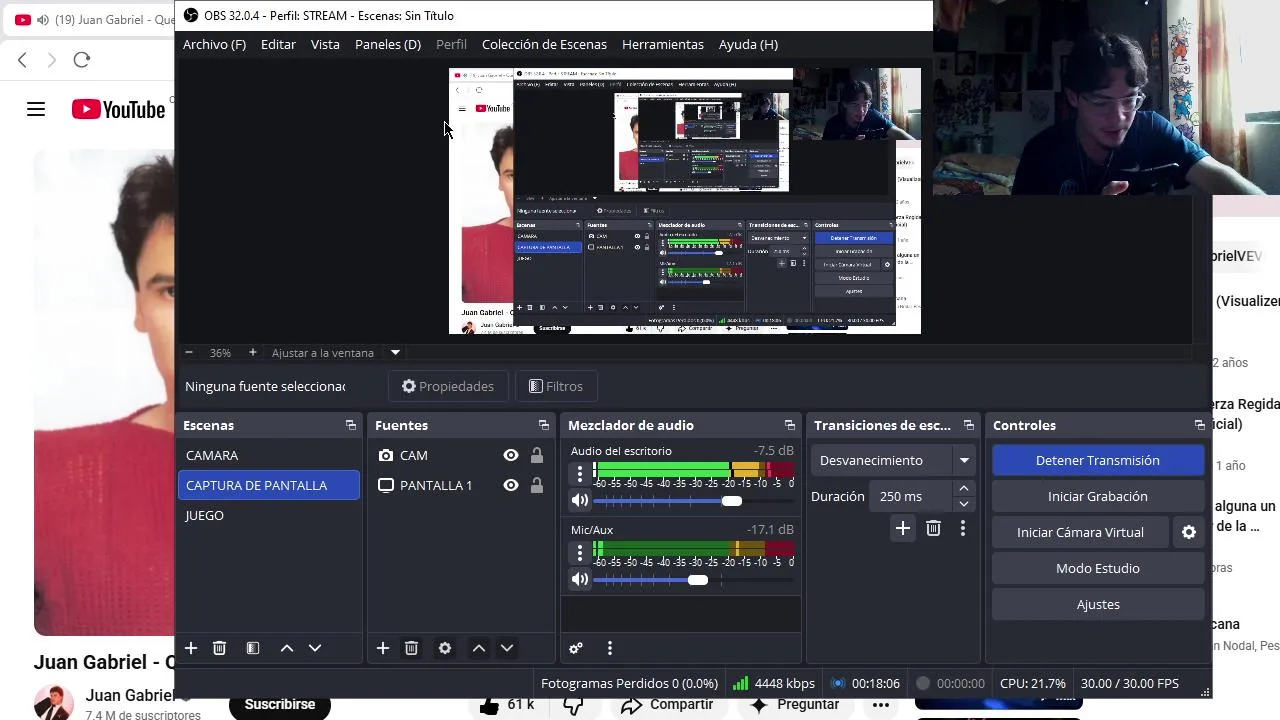This screenshot has width=1280, height=720.
Task: Add a scene transition with plus
Action: point(903,528)
